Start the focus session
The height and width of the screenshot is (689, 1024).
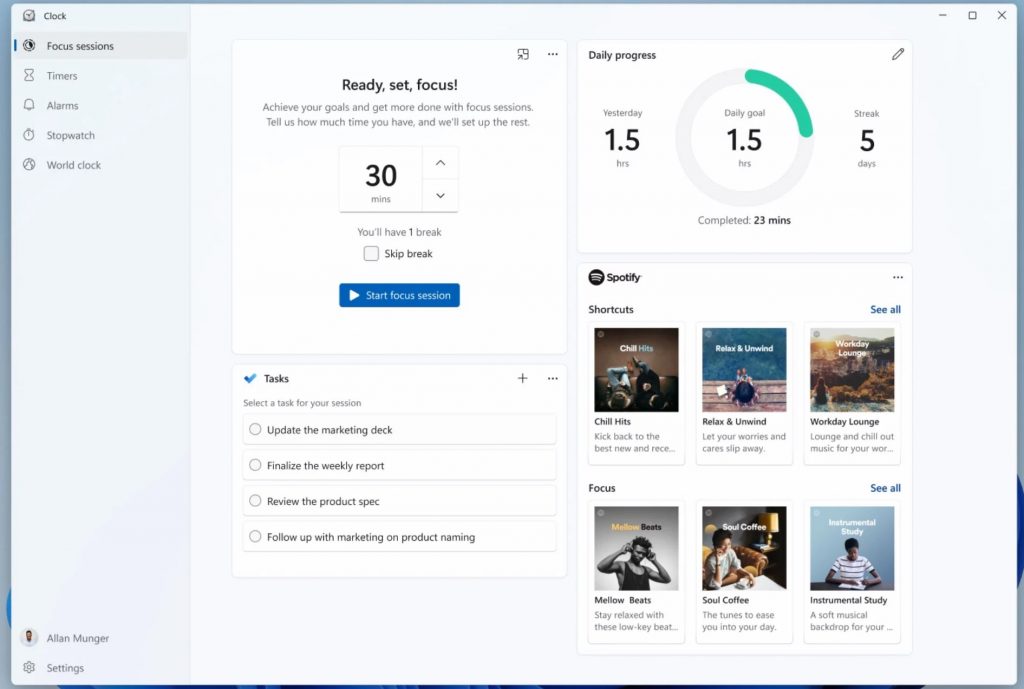399,295
